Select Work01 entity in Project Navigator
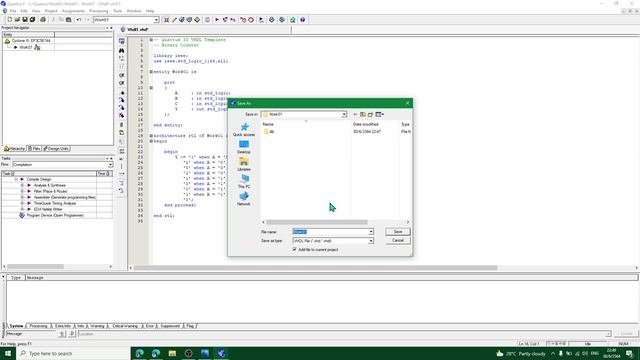The height and width of the screenshot is (360, 640). pyautogui.click(x=26, y=47)
